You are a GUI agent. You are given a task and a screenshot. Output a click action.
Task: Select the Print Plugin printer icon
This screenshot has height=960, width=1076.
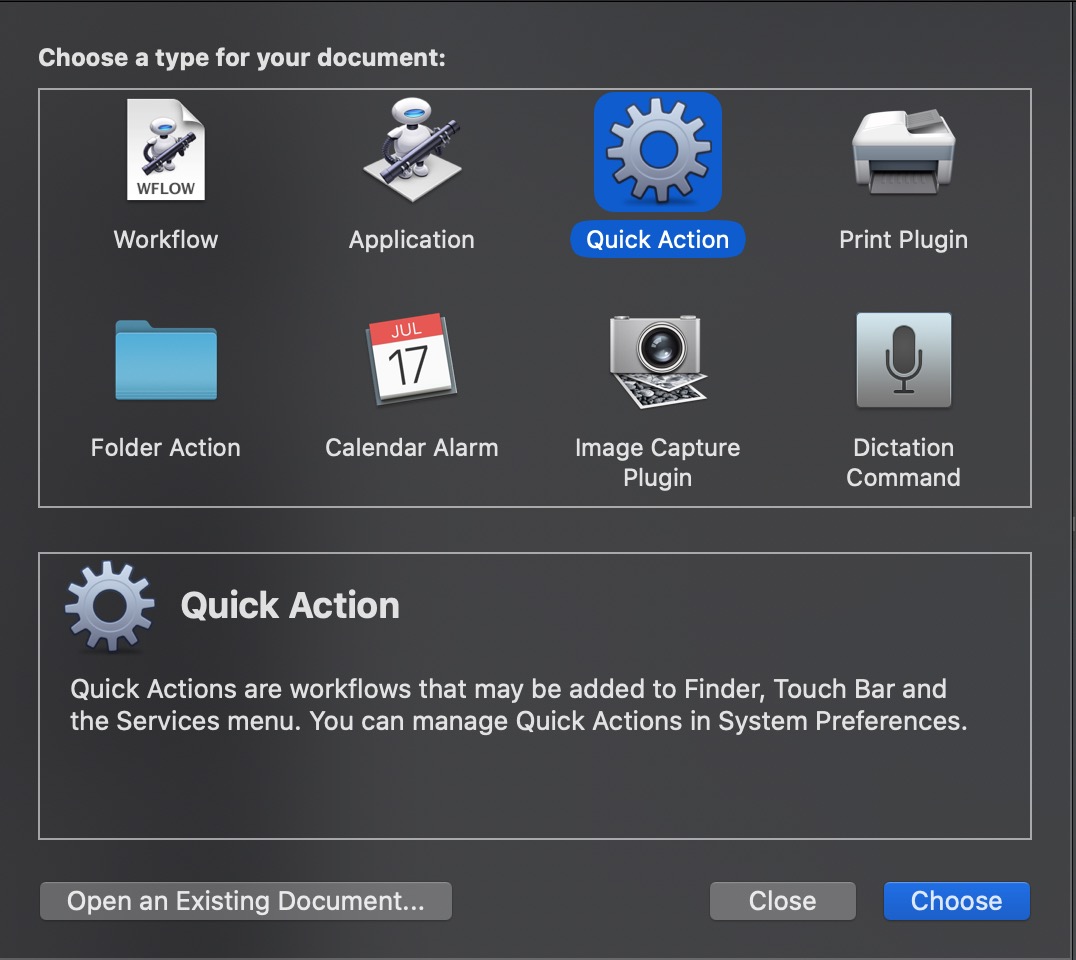[903, 152]
